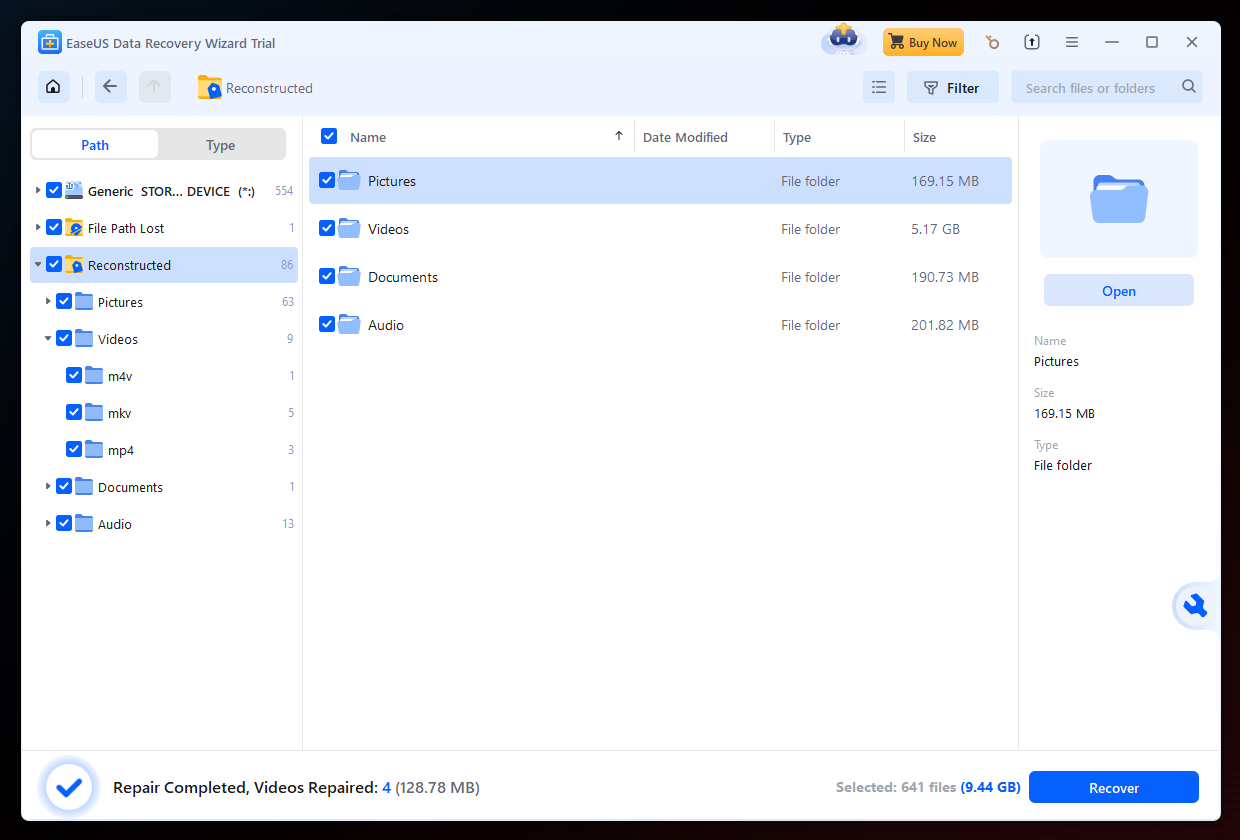Click the EaseUS app logo icon

click(x=50, y=43)
